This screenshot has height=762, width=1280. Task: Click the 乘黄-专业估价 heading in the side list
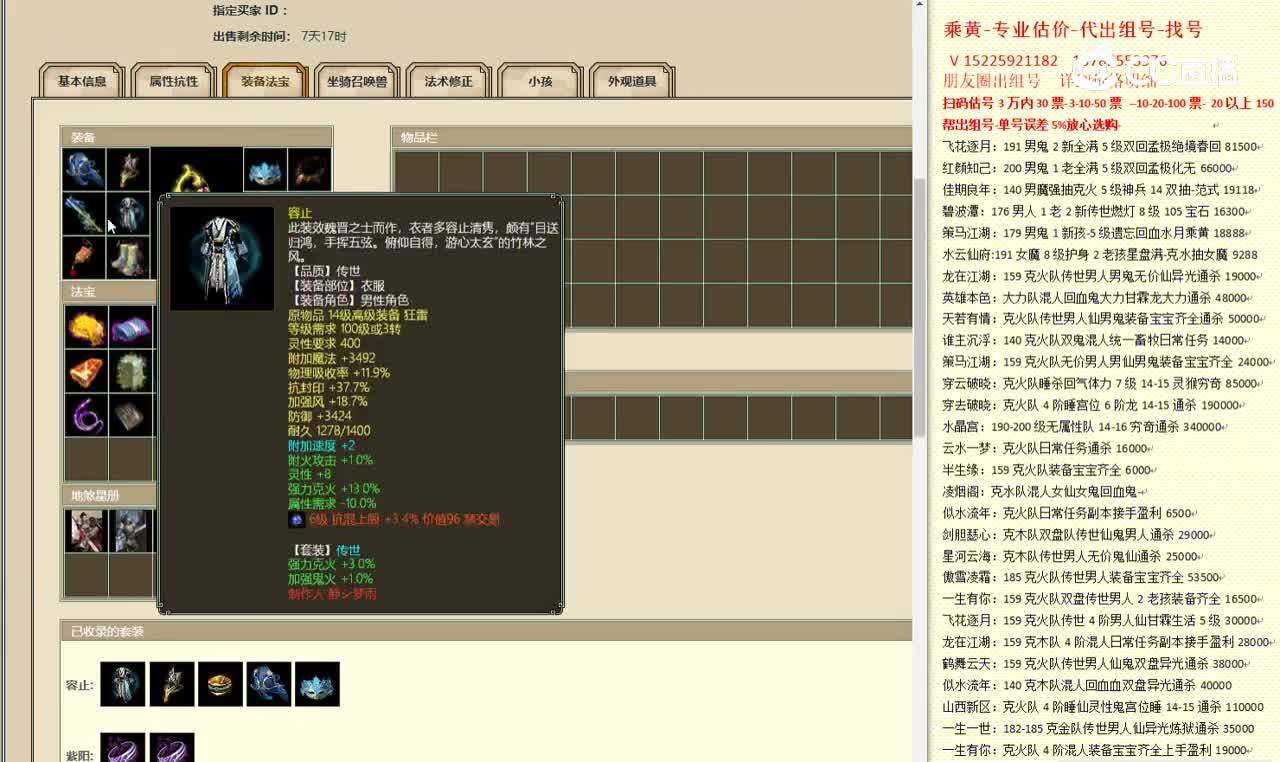tap(1073, 30)
